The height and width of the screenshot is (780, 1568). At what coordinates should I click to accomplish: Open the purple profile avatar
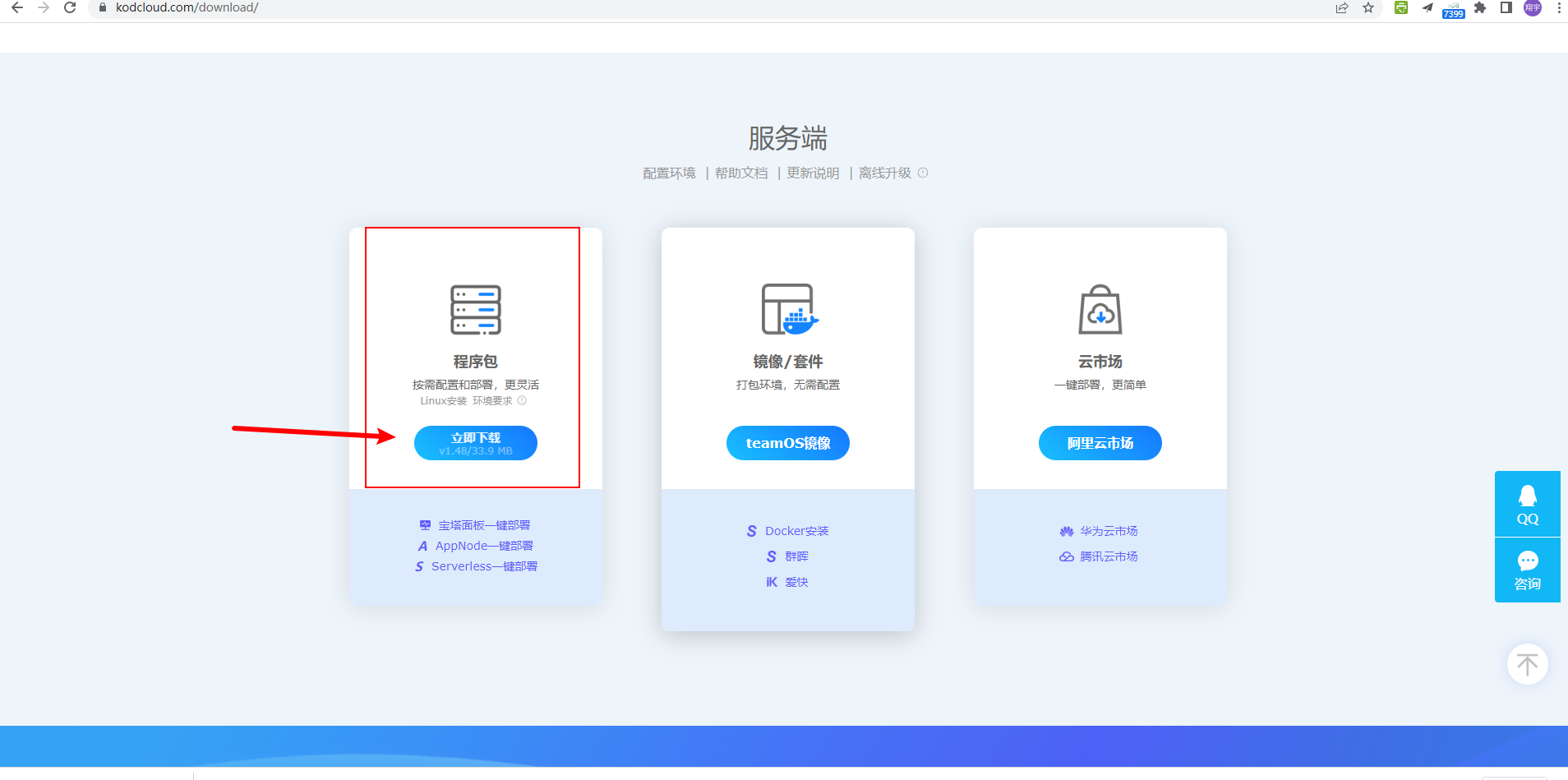[x=1533, y=7]
